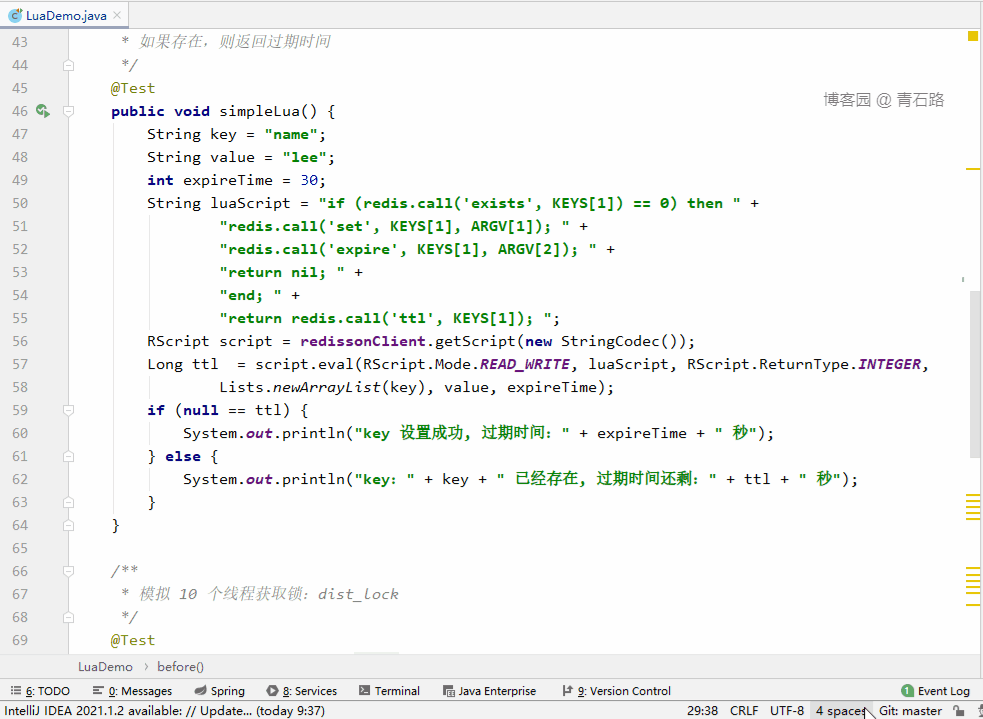Open the Spring tool window
The image size is (983, 719).
click(x=219, y=691)
